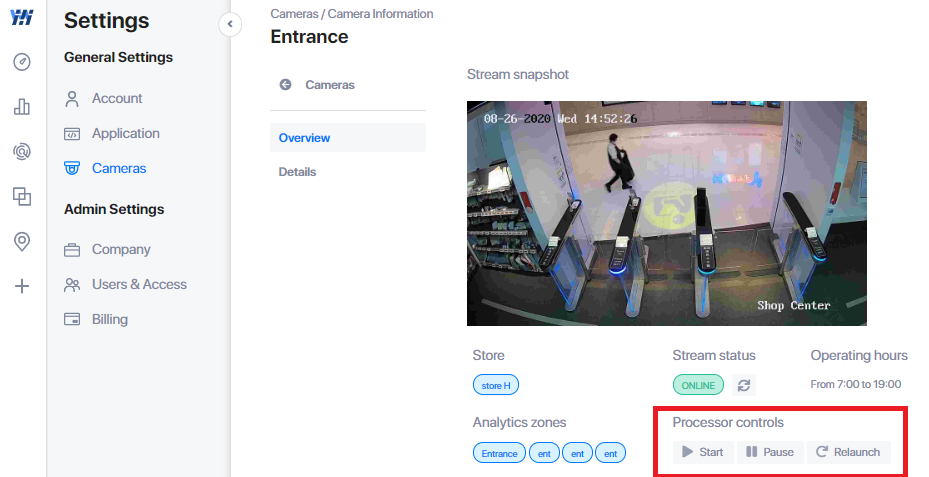Click the app logo in the left rail

[22, 17]
